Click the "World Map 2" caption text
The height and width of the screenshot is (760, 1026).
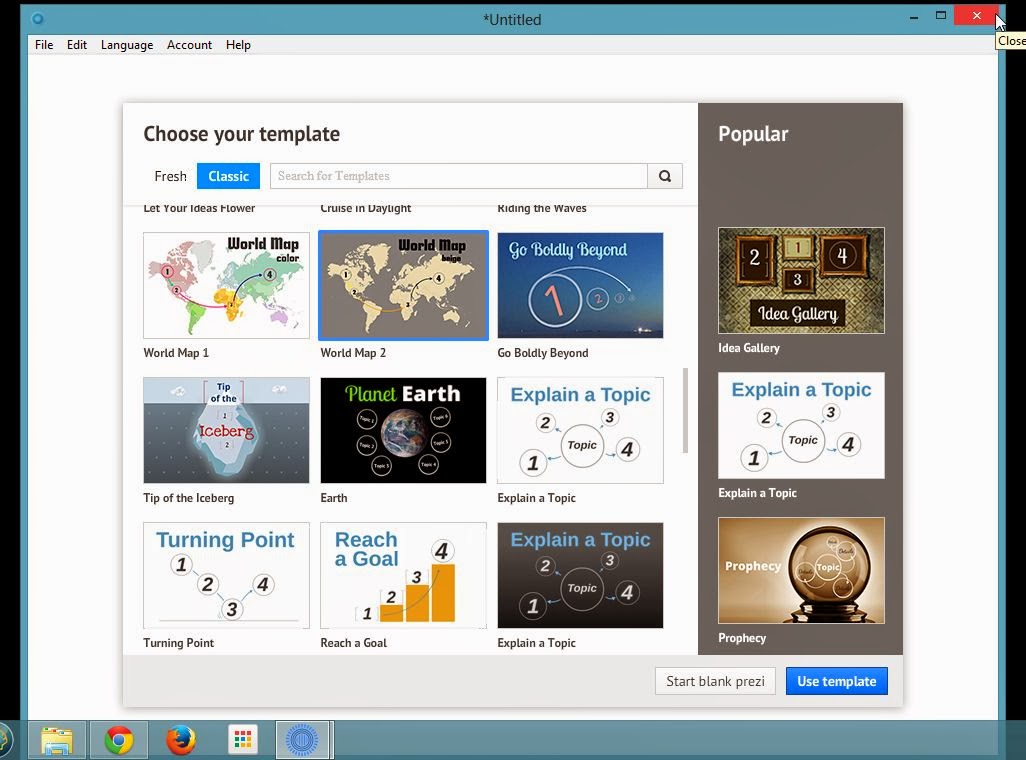pos(353,353)
